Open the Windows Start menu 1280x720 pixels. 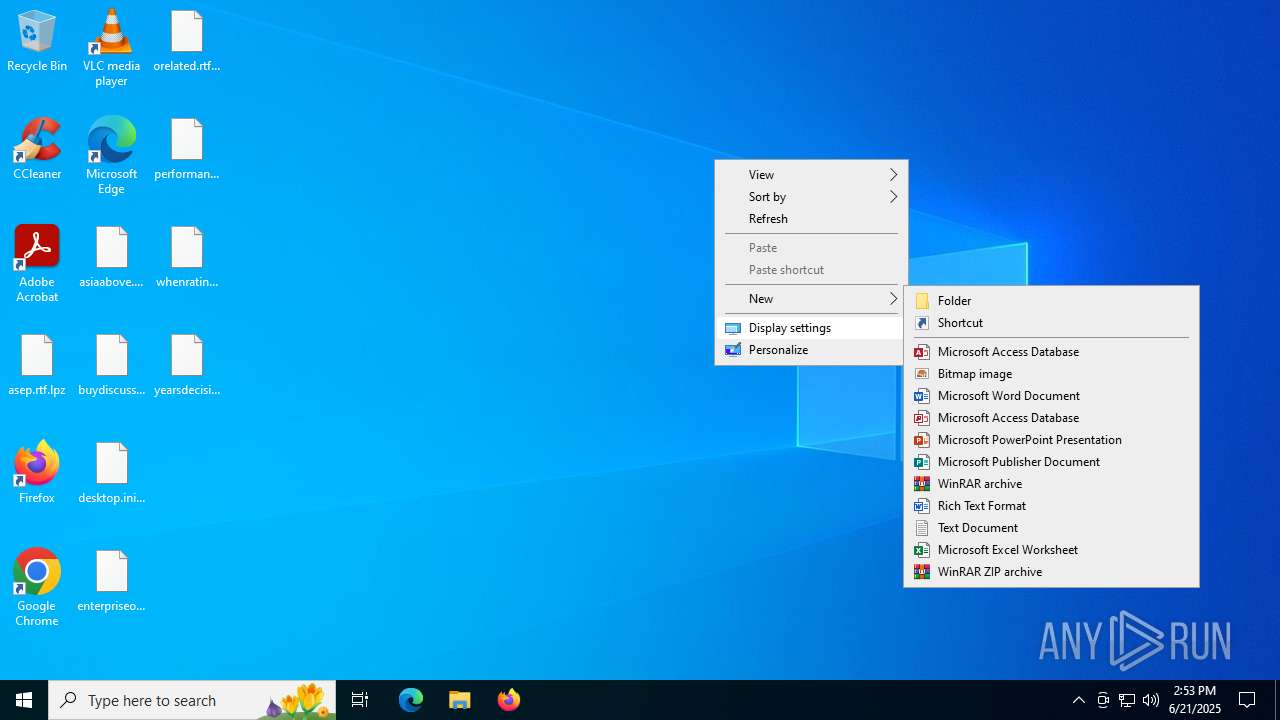[24, 700]
